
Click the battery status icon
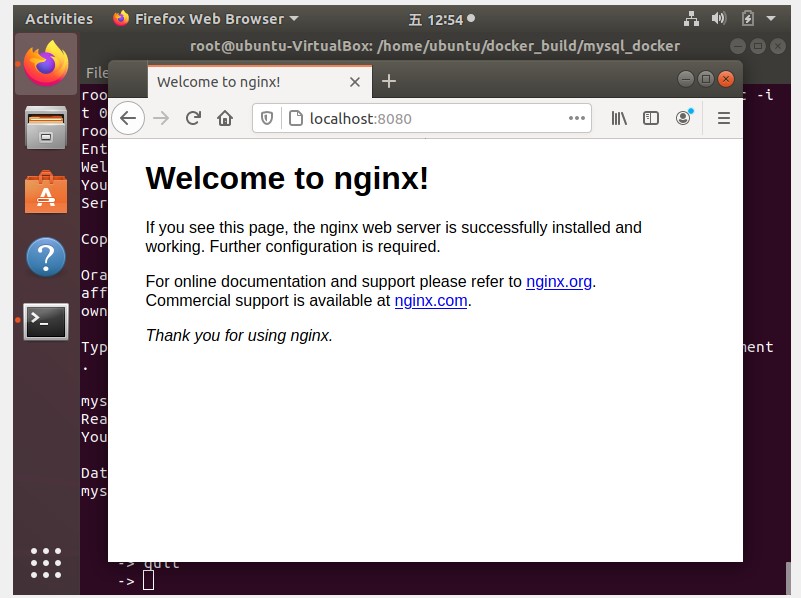pos(747,19)
